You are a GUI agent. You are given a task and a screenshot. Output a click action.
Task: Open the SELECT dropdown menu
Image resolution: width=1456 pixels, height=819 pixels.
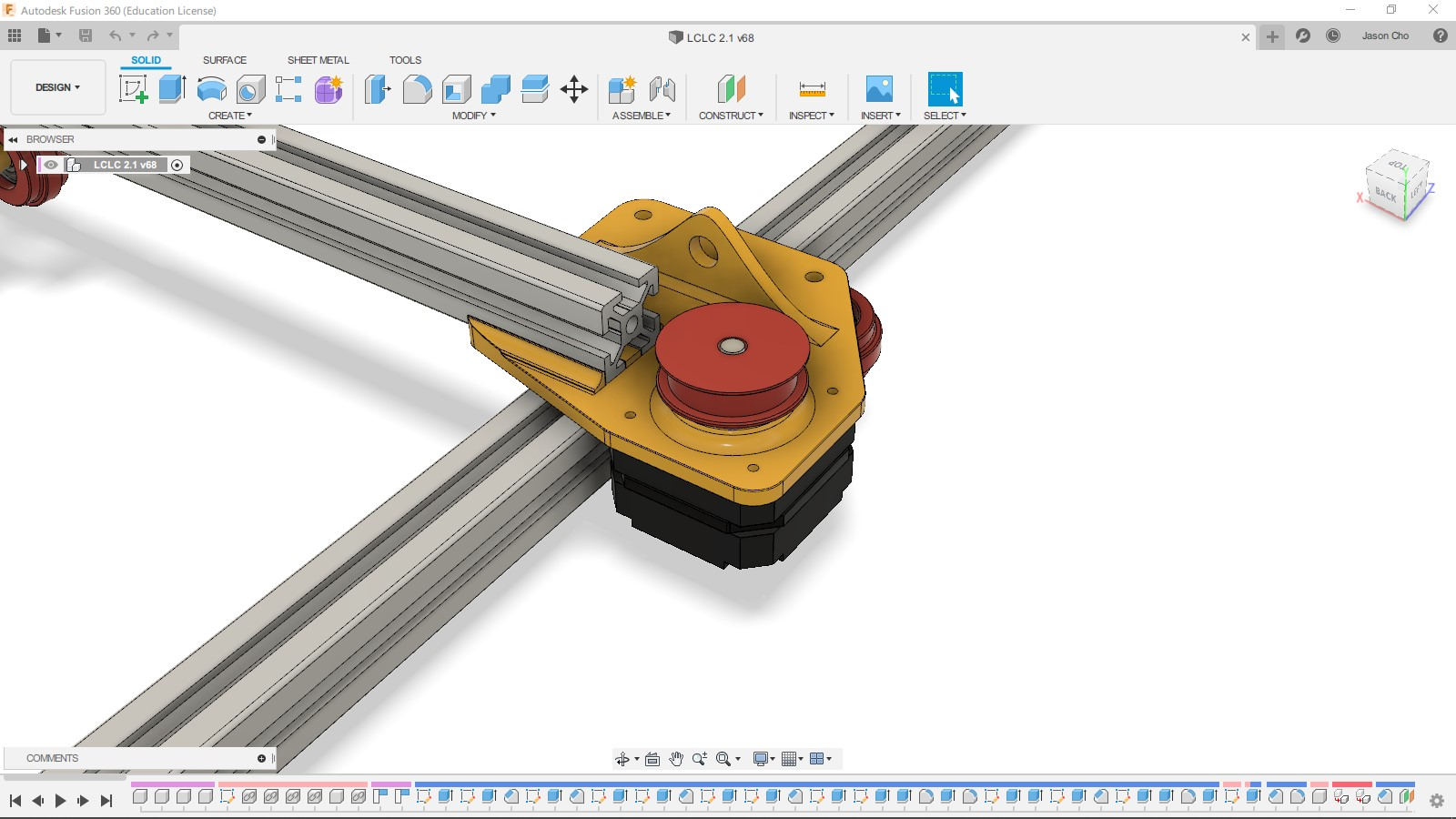pyautogui.click(x=945, y=116)
